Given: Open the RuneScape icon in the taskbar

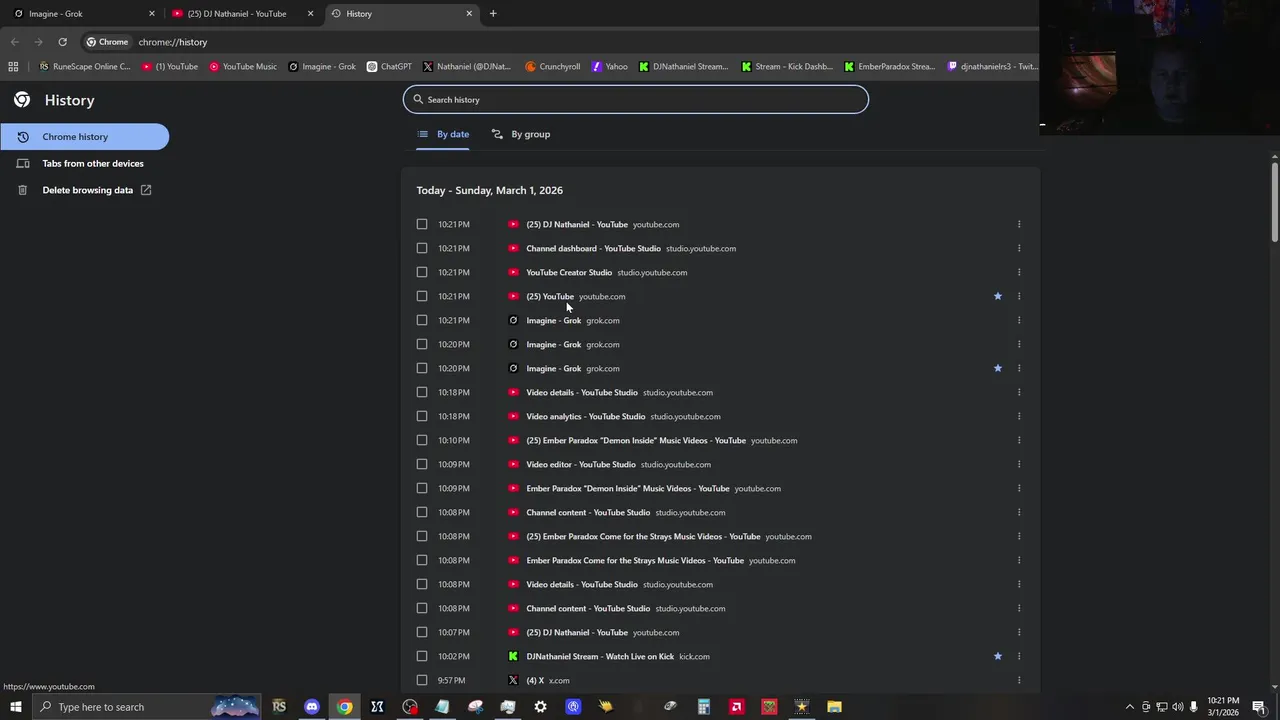Looking at the screenshot, I should click(279, 707).
